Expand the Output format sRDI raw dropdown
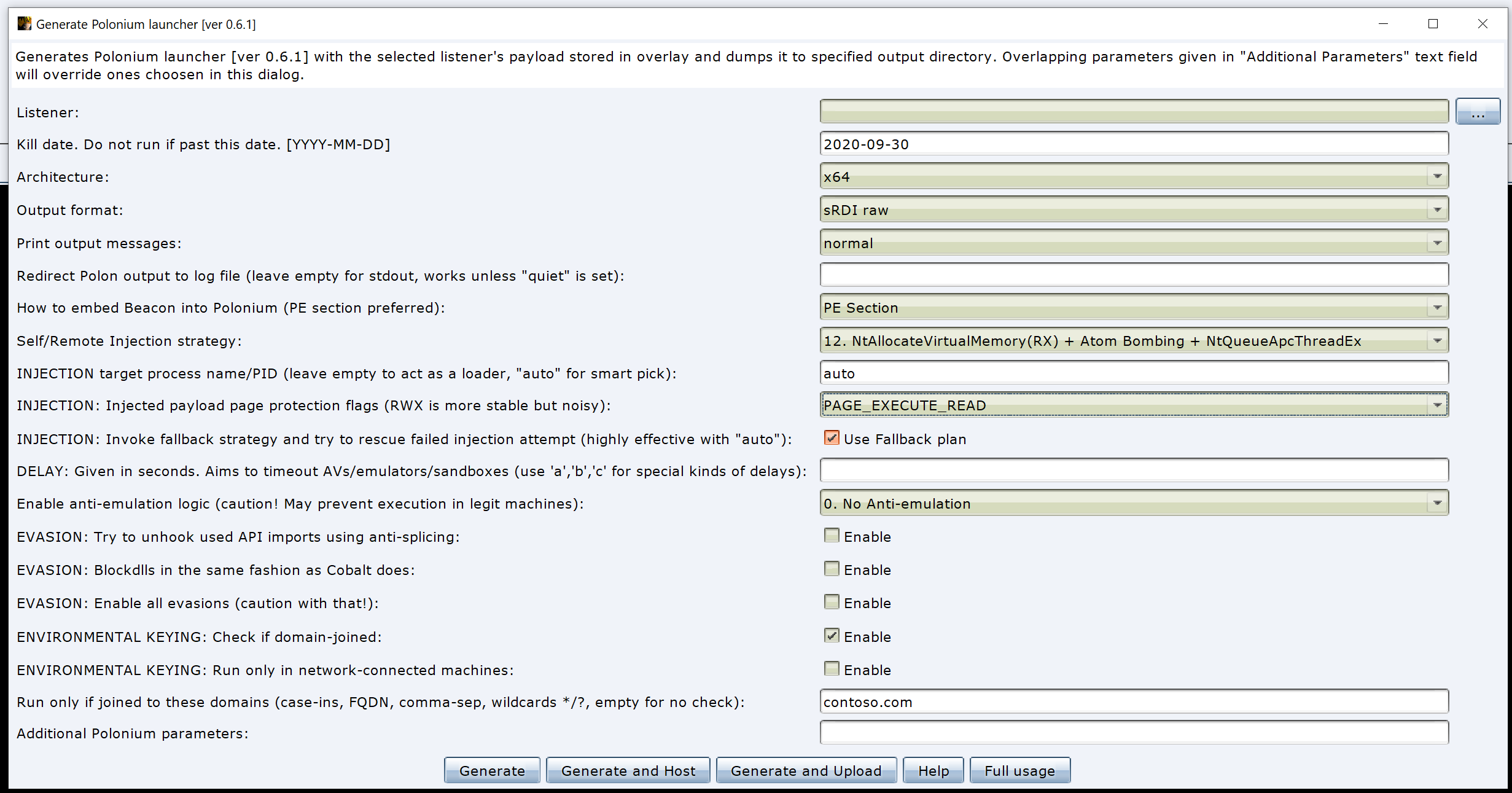This screenshot has height=793, width=1512. pos(1437,210)
